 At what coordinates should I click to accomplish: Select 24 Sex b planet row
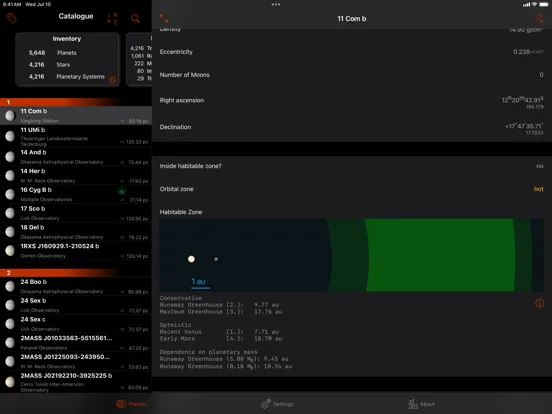point(76,305)
